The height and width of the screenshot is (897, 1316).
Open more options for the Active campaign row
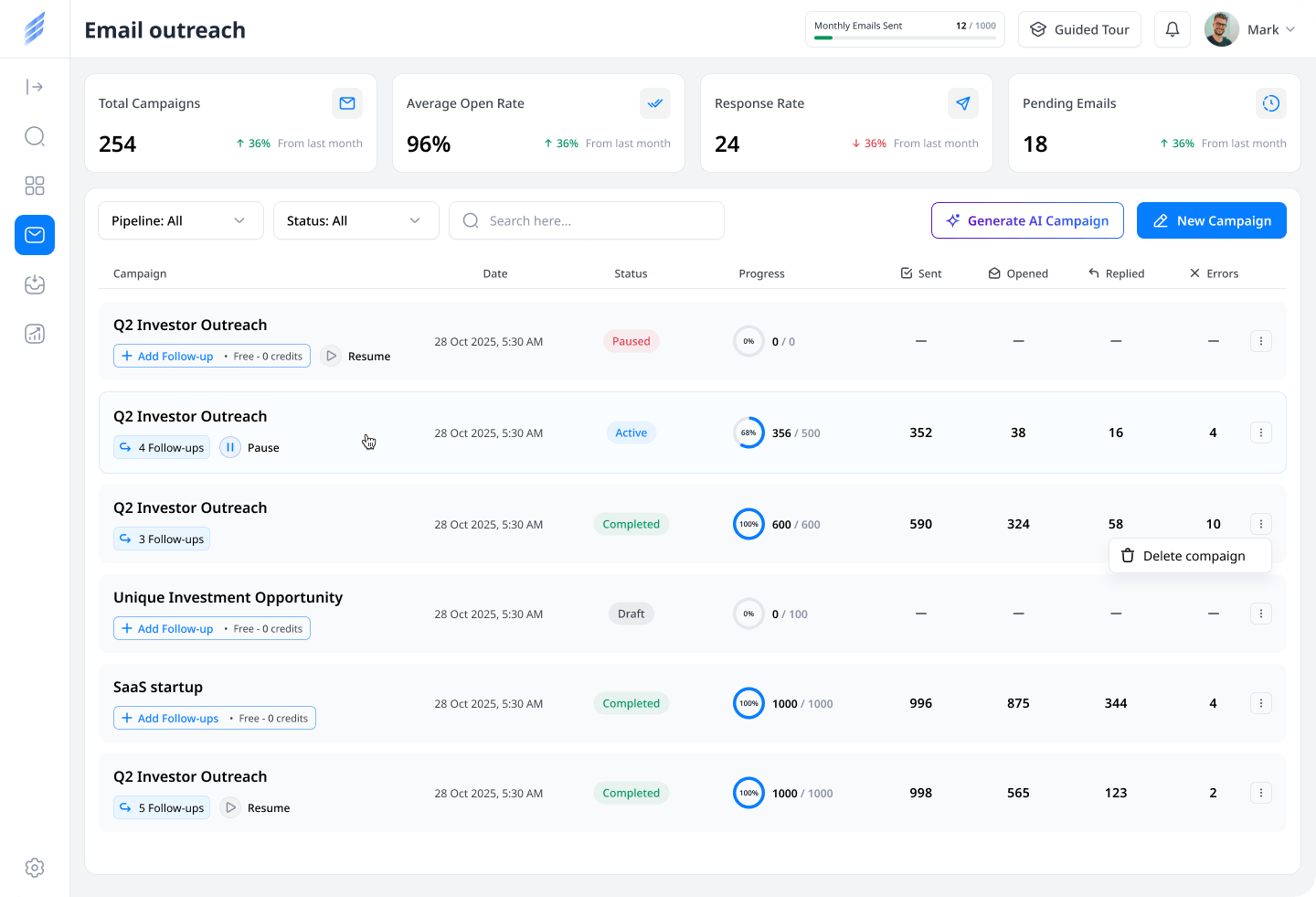pyautogui.click(x=1261, y=432)
